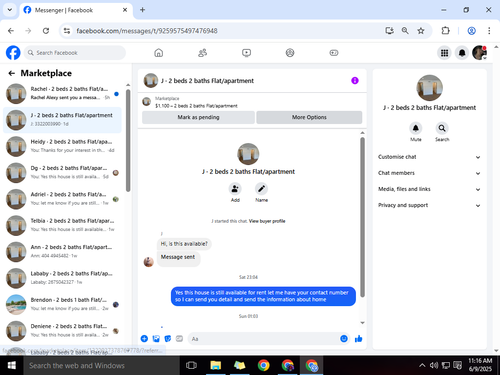Send a thumbs-up like
500x375 pixels.
tap(359, 339)
